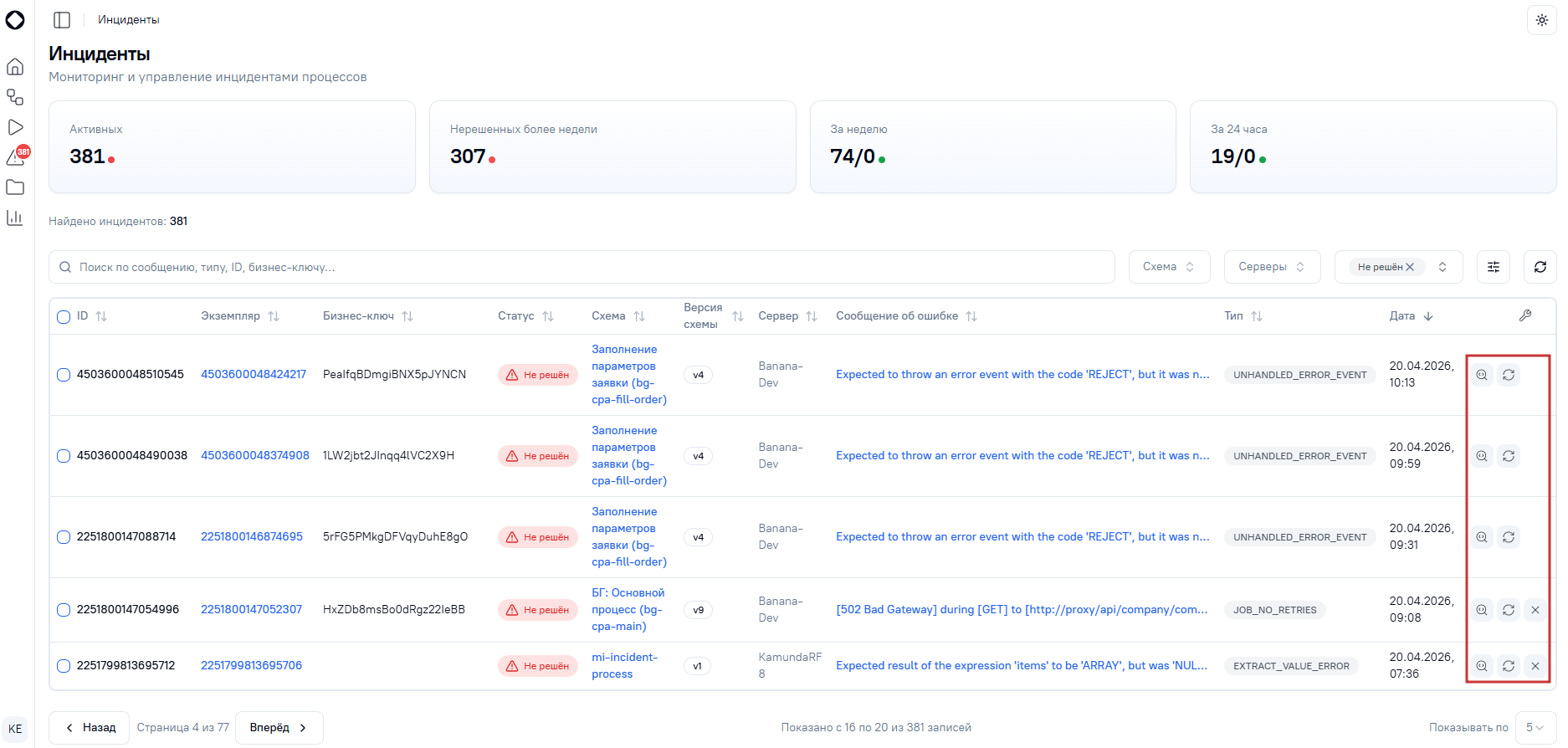Check the box for incident 2251800147054996

click(x=64, y=610)
